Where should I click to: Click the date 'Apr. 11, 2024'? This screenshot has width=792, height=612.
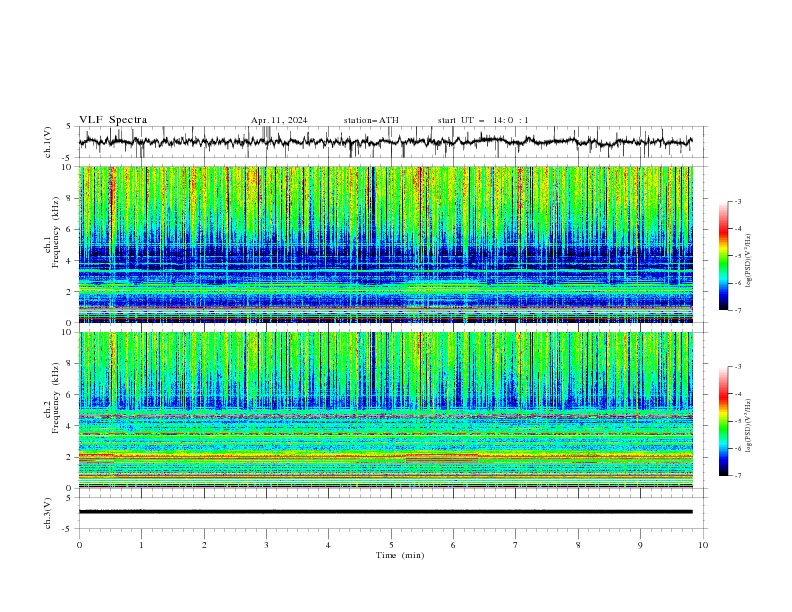tap(279, 120)
